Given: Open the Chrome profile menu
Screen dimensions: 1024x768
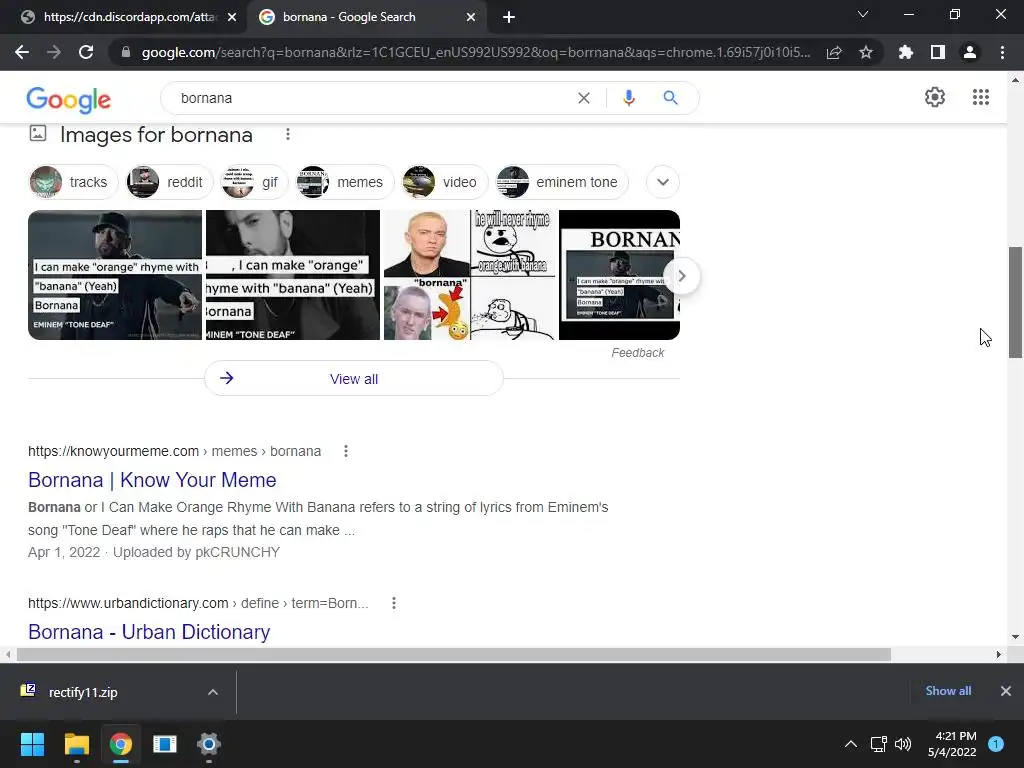Looking at the screenshot, I should click(970, 52).
